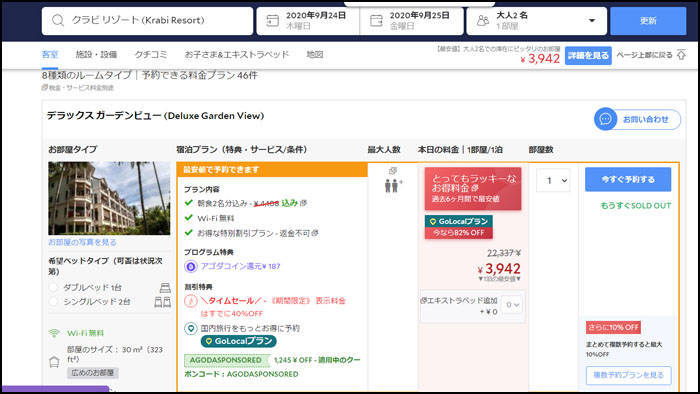
Task: Click the GoLocalプラン pill badge
Action: click(238, 341)
